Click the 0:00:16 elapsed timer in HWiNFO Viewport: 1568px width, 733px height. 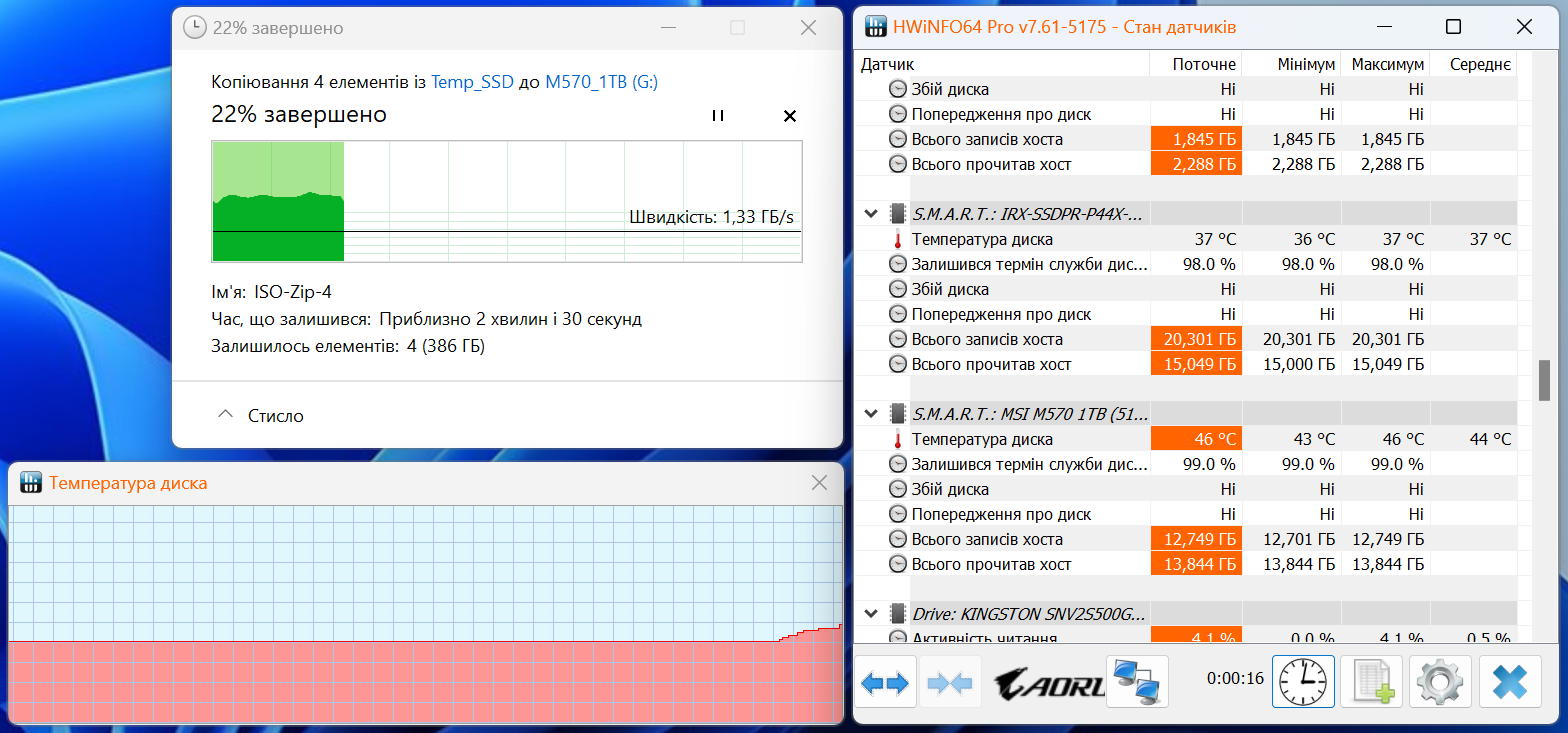1236,678
